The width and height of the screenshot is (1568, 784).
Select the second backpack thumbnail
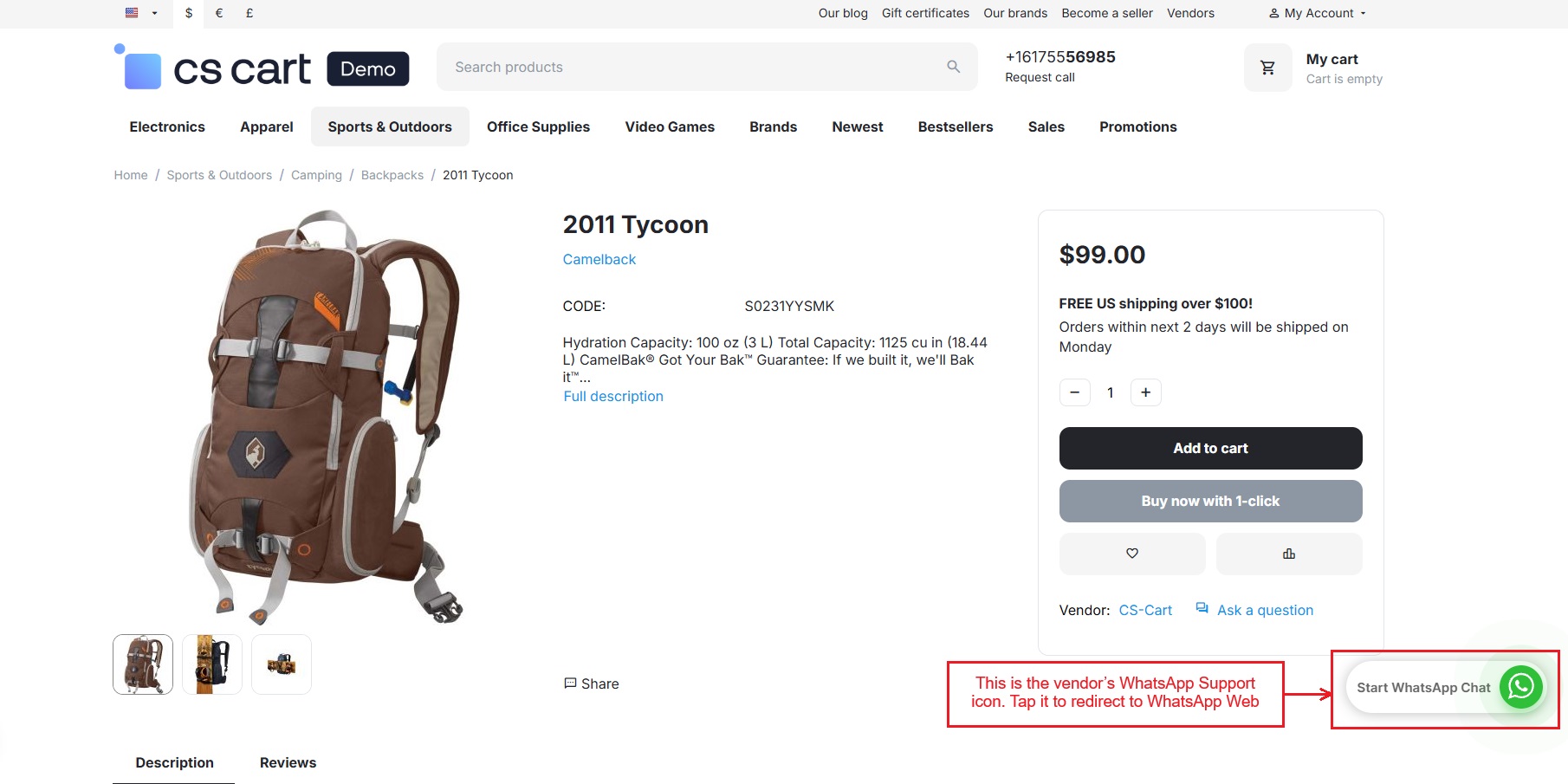pos(212,664)
